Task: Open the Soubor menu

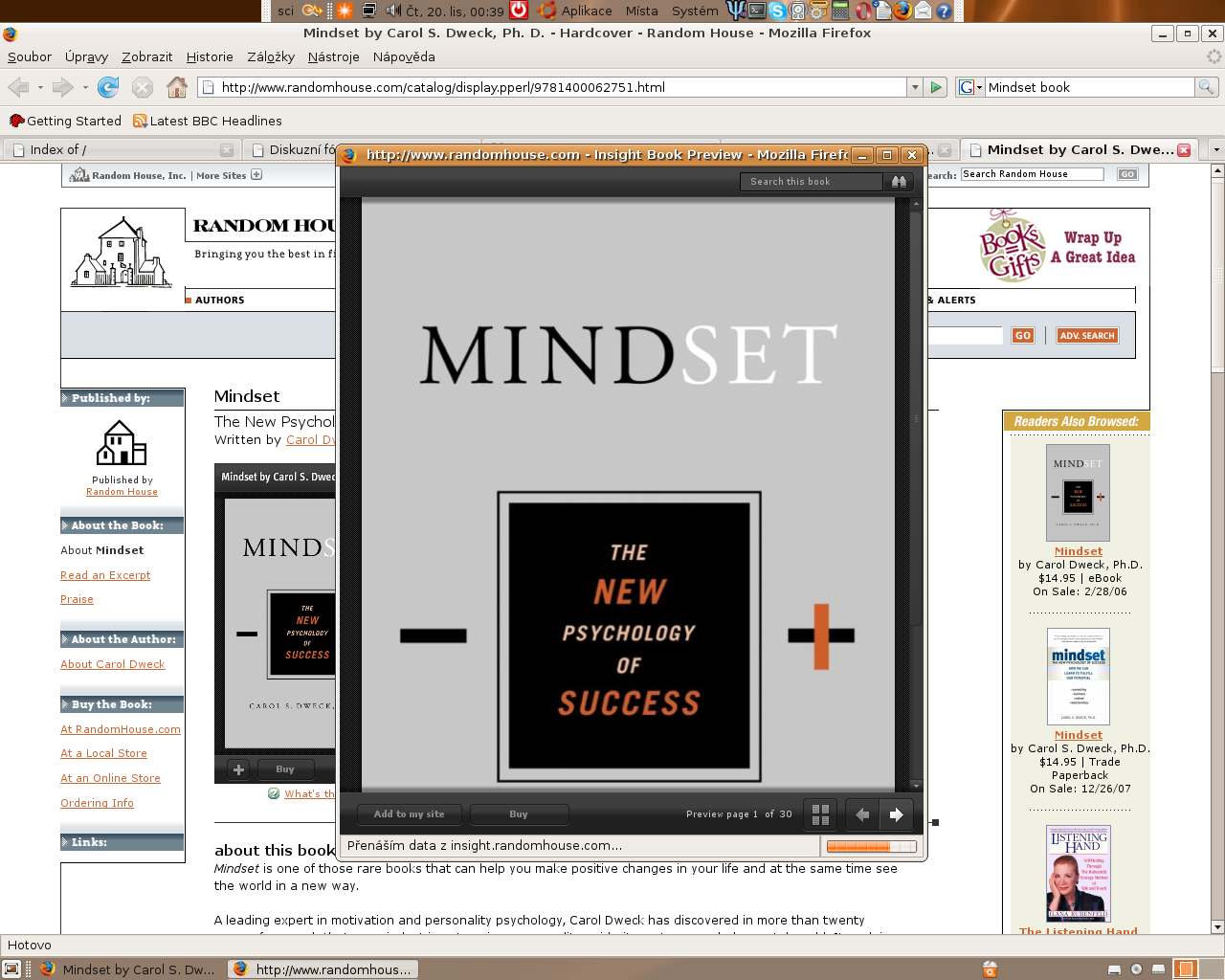Action: click(x=30, y=56)
